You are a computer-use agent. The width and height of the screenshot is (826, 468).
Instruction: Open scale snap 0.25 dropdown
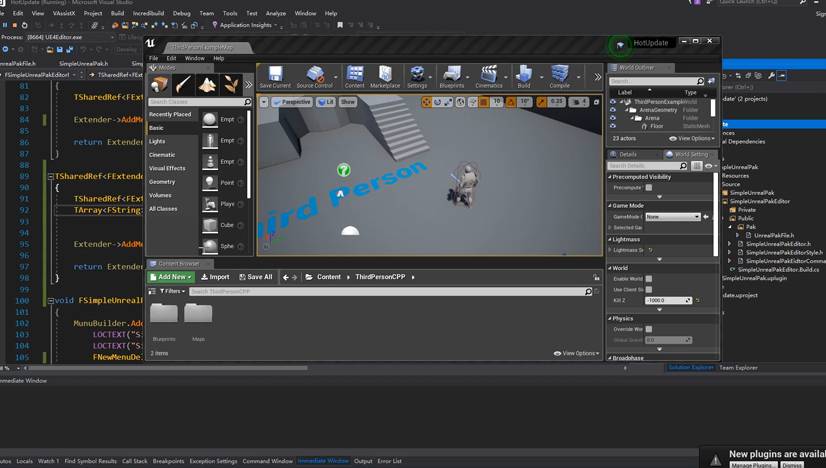click(557, 102)
